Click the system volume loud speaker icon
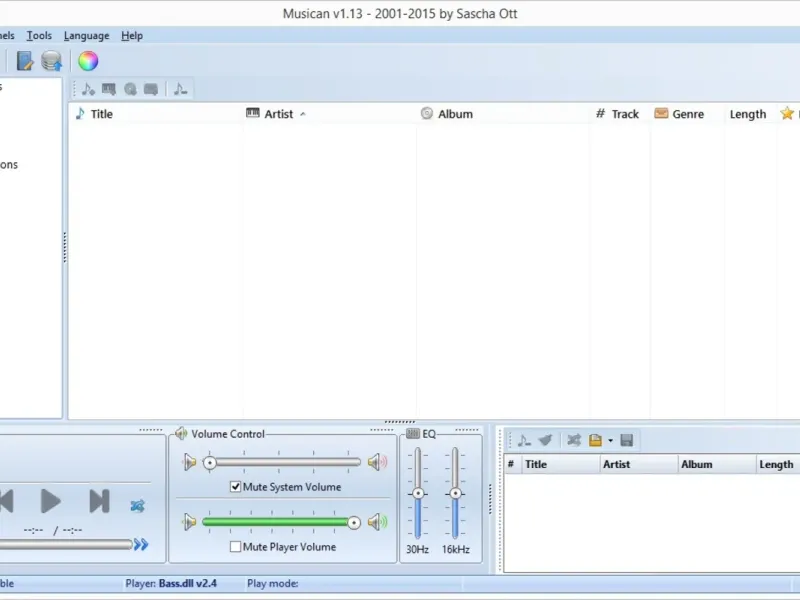The image size is (800, 600). 377,462
